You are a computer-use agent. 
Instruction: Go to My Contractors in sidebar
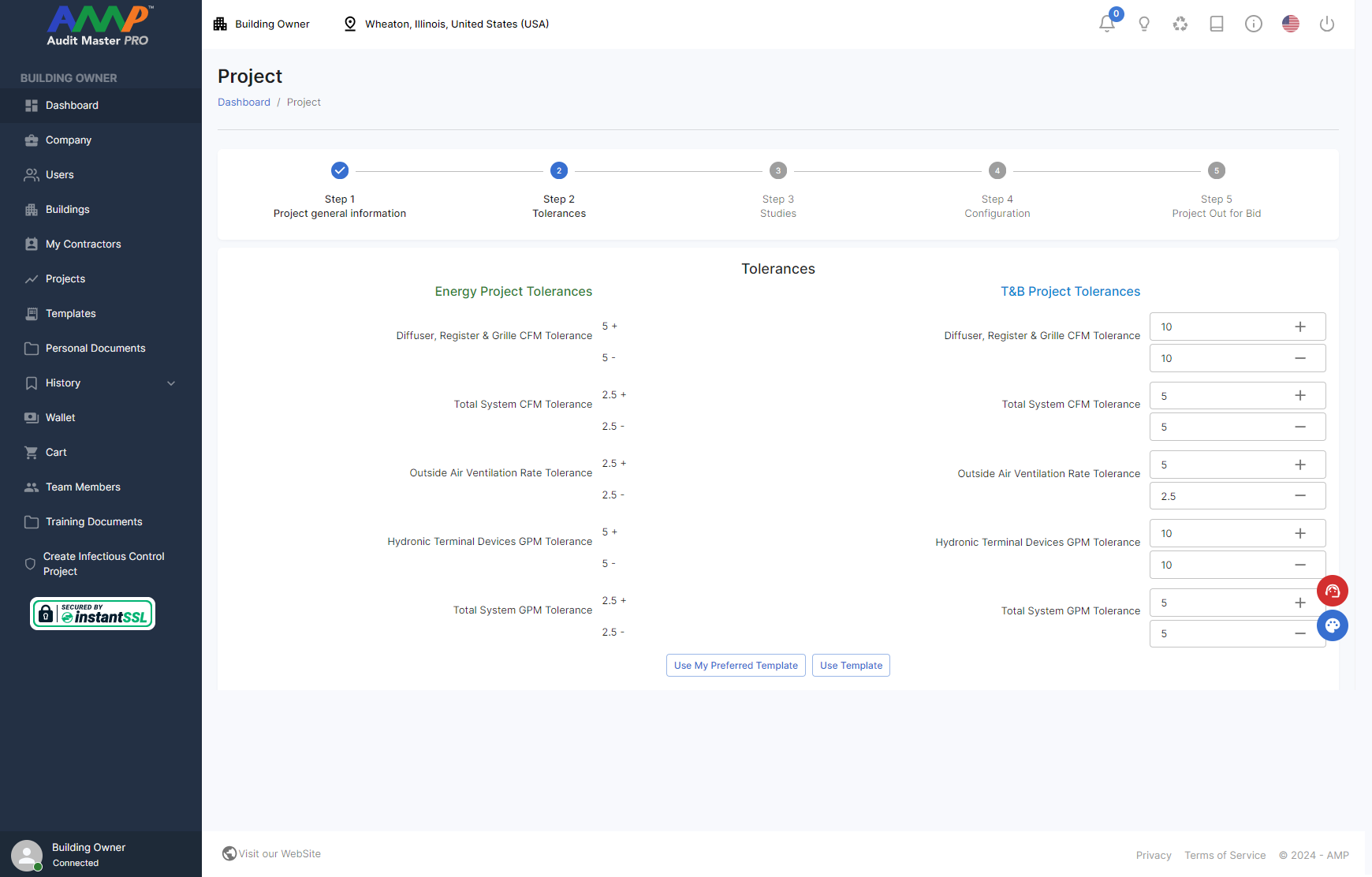[x=83, y=244]
